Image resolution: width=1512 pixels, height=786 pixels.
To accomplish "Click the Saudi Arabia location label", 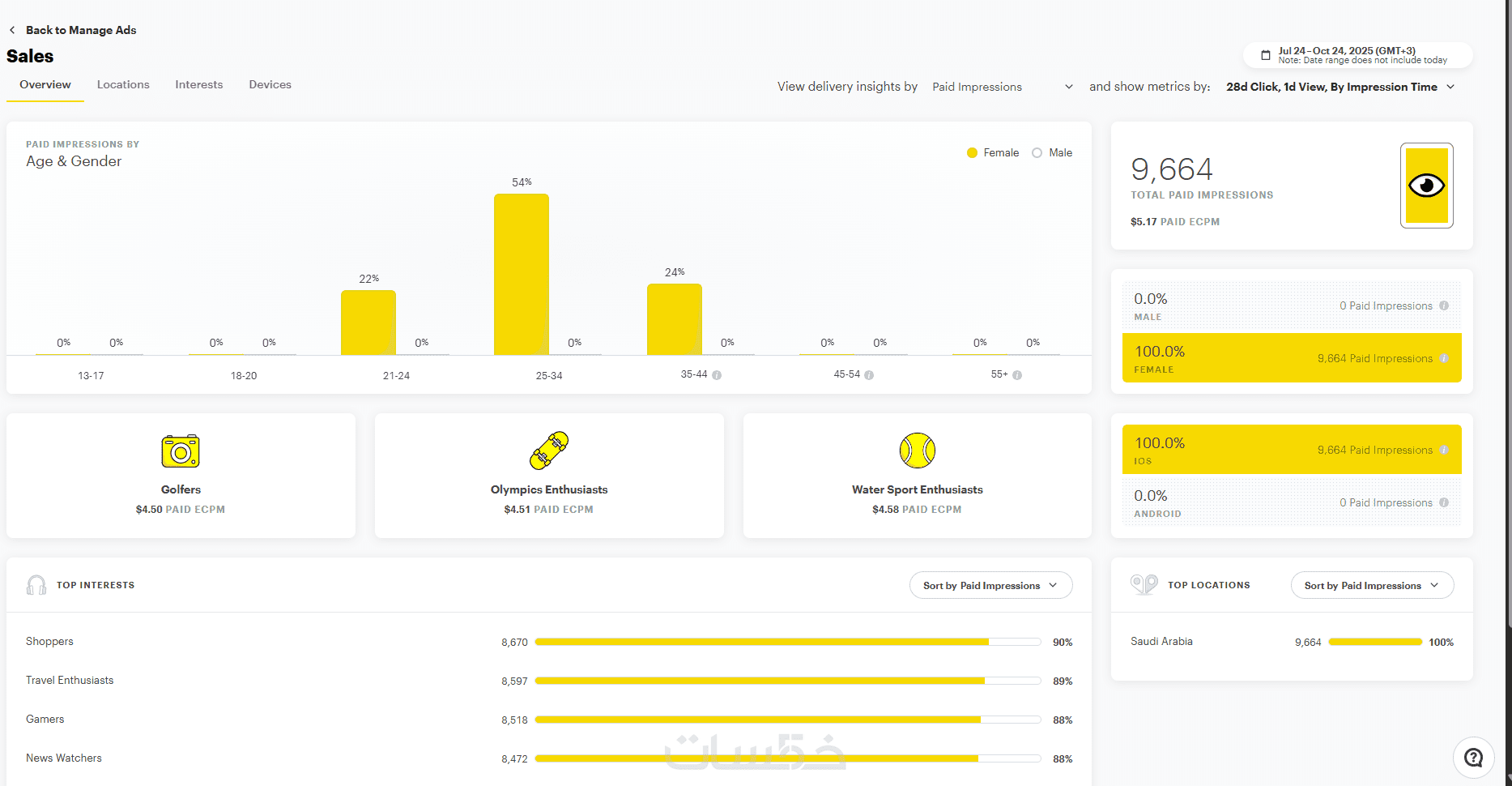I will (x=1161, y=641).
